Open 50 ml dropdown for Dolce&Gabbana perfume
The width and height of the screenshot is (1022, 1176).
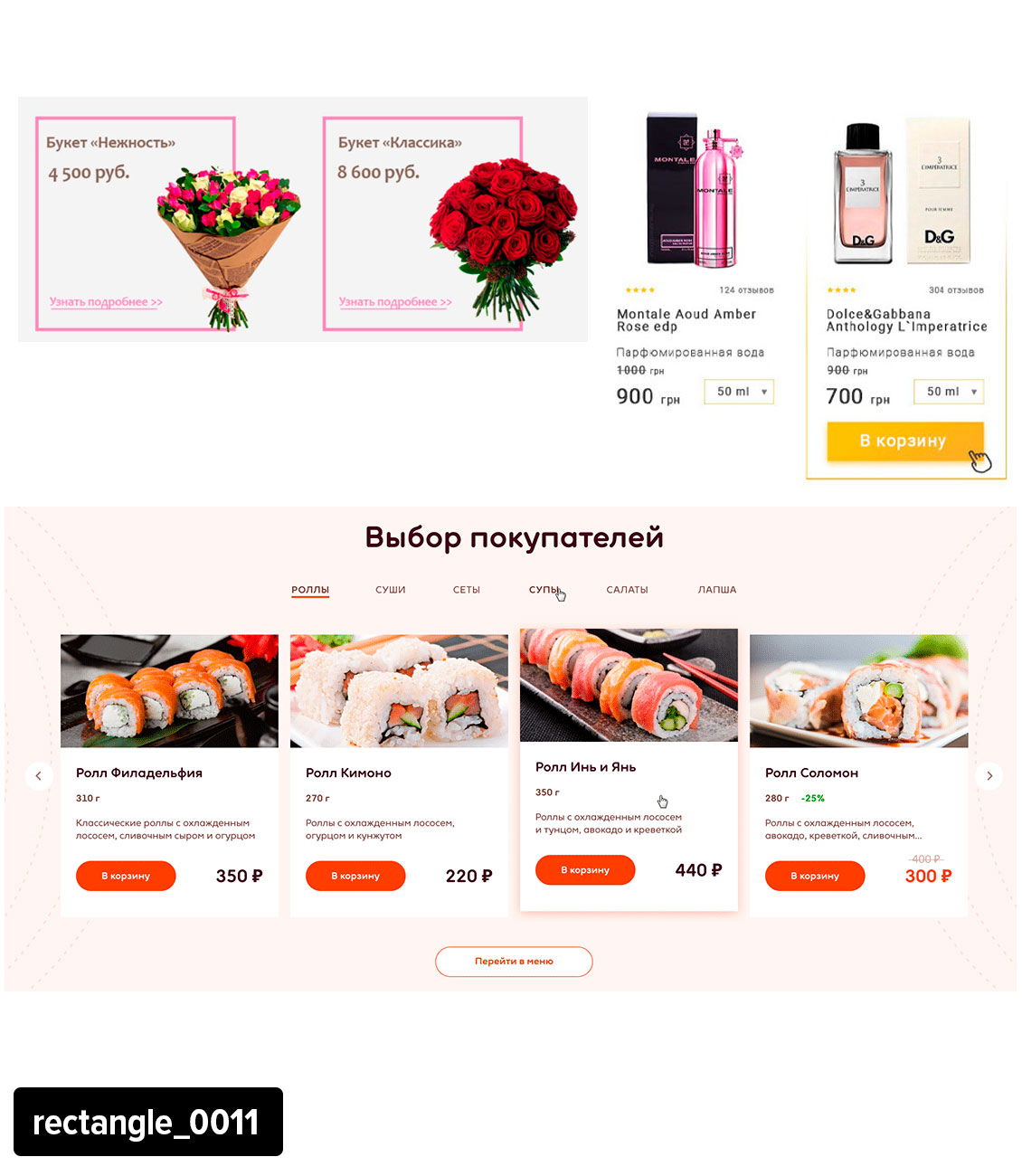(x=949, y=392)
